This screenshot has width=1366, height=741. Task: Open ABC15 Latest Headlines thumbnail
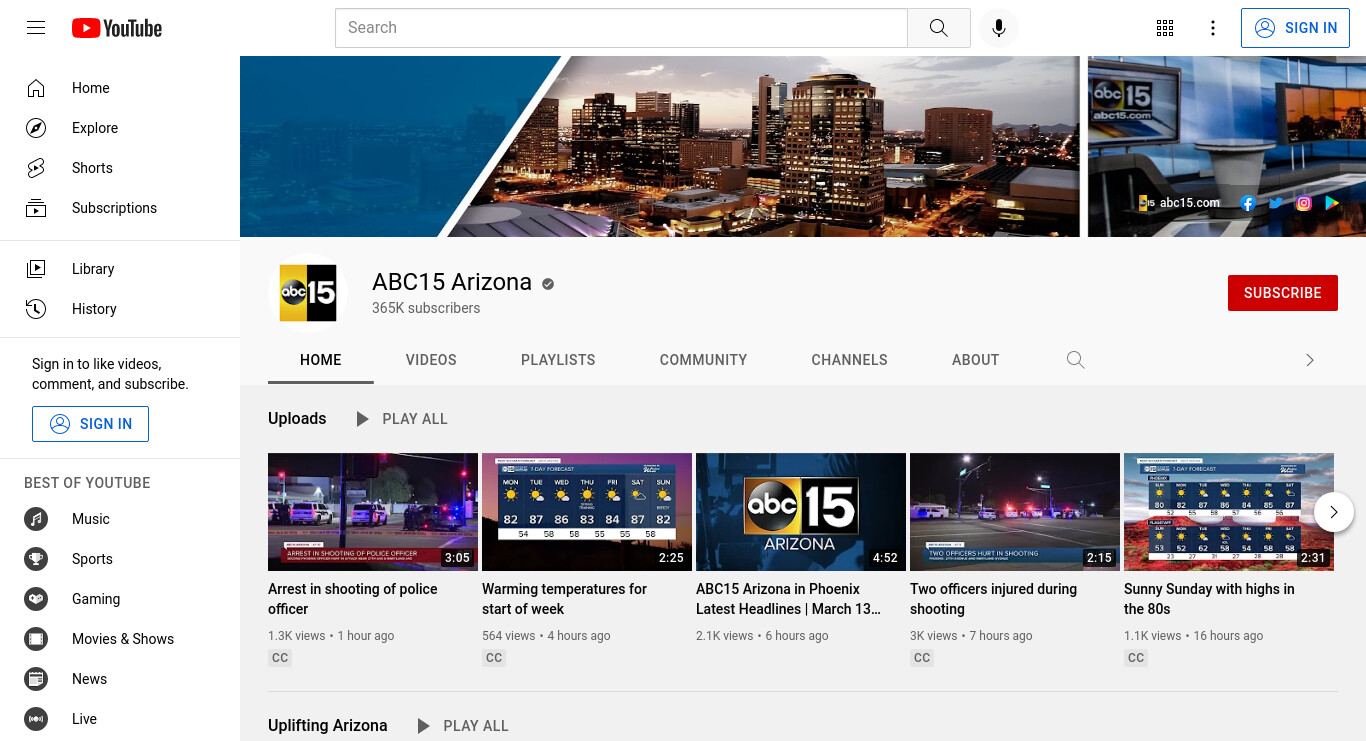pyautogui.click(x=801, y=512)
